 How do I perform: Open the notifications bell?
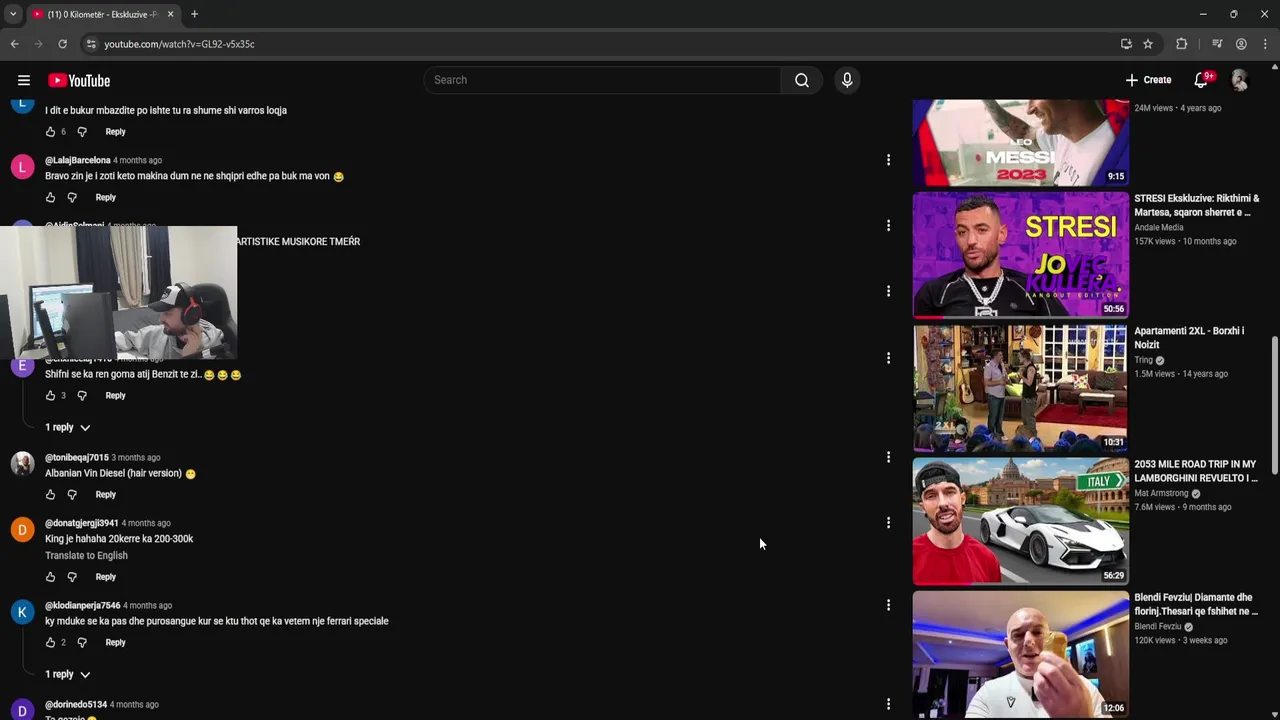click(x=1202, y=80)
